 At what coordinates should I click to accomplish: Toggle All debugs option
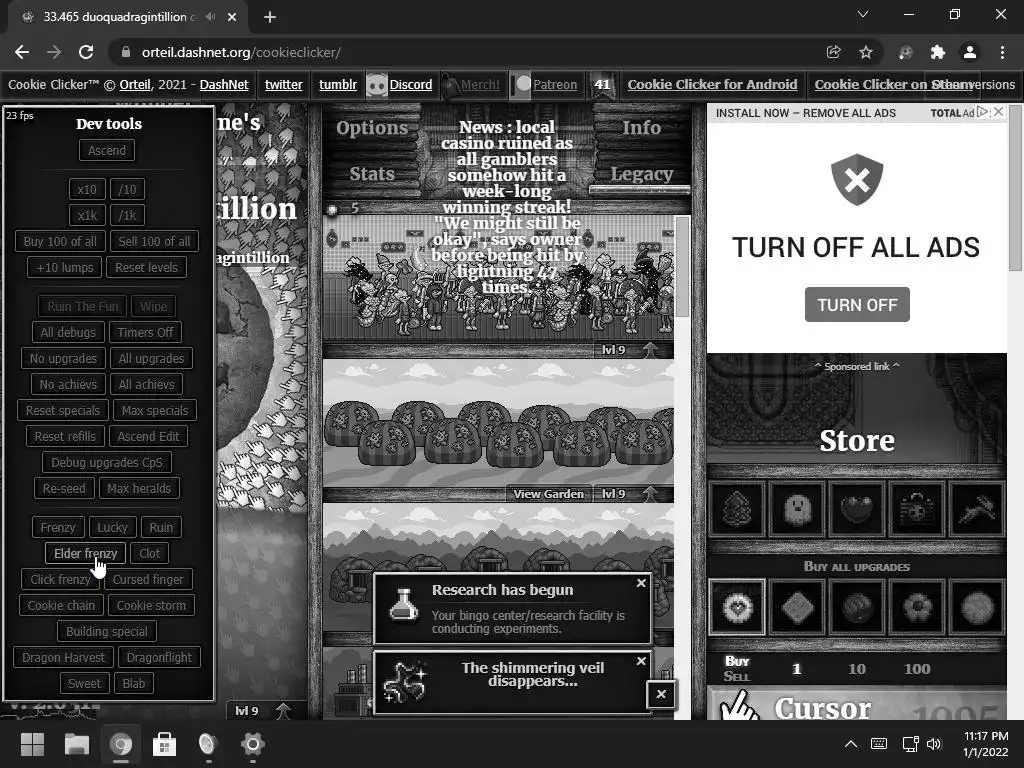click(68, 332)
